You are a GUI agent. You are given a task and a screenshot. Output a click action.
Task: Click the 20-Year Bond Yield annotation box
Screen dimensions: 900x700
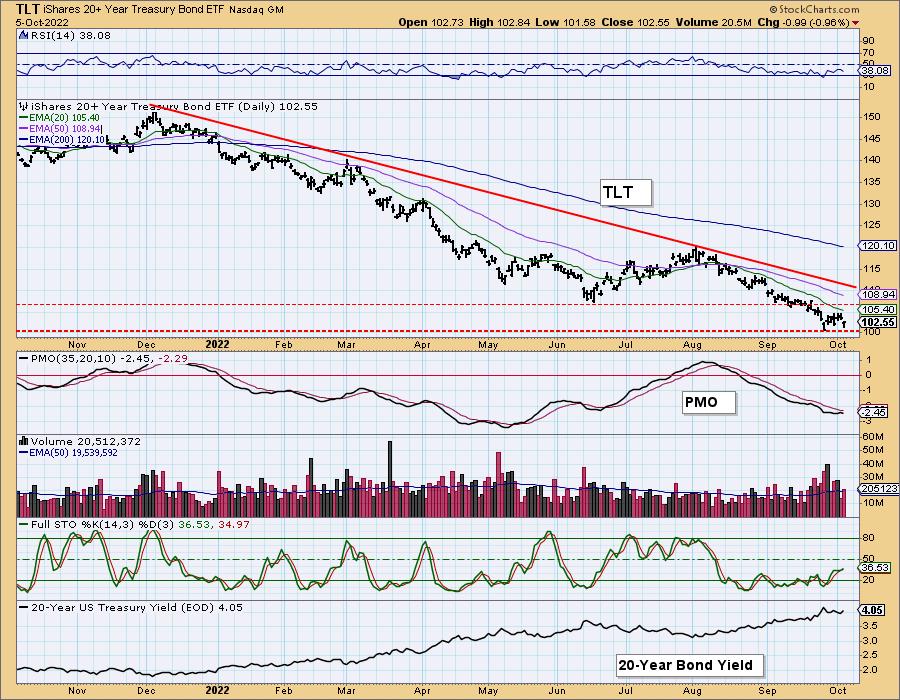click(690, 666)
